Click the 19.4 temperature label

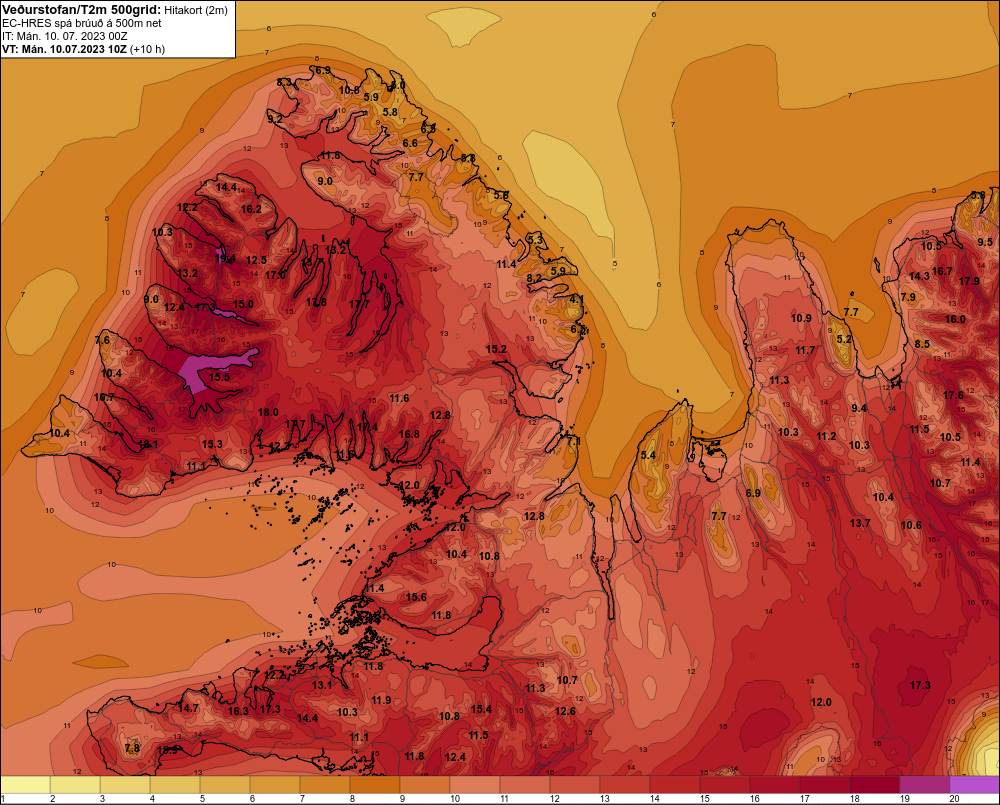[x=226, y=258]
